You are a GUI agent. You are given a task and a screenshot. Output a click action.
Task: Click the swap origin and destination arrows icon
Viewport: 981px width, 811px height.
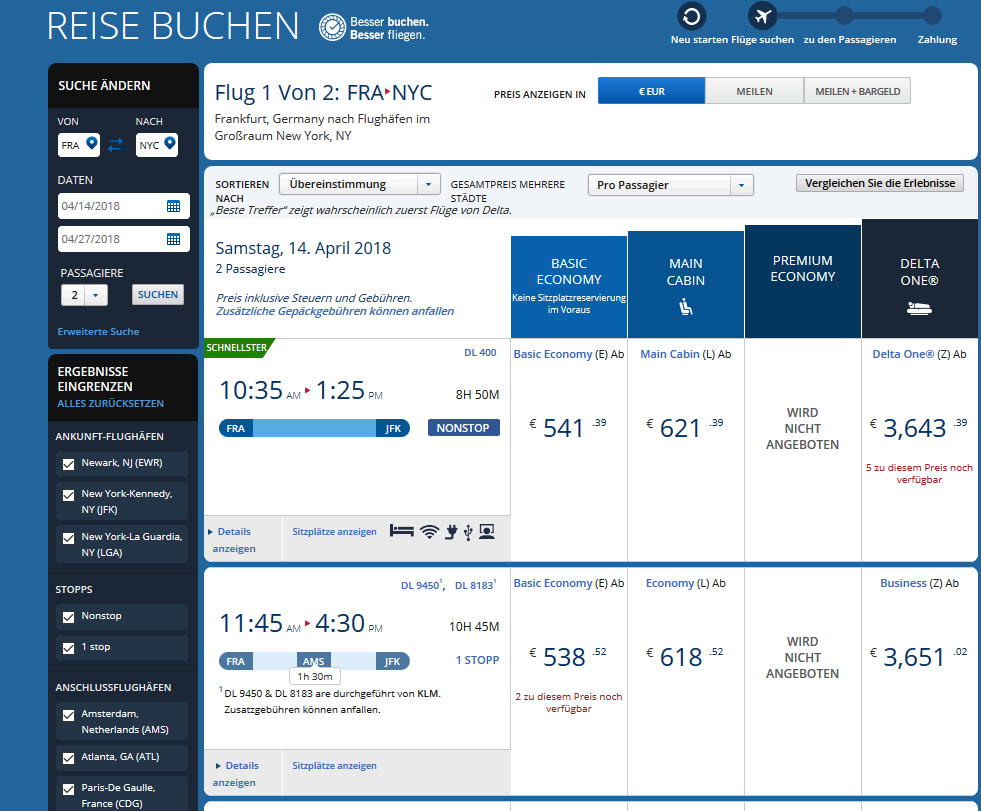(x=115, y=145)
